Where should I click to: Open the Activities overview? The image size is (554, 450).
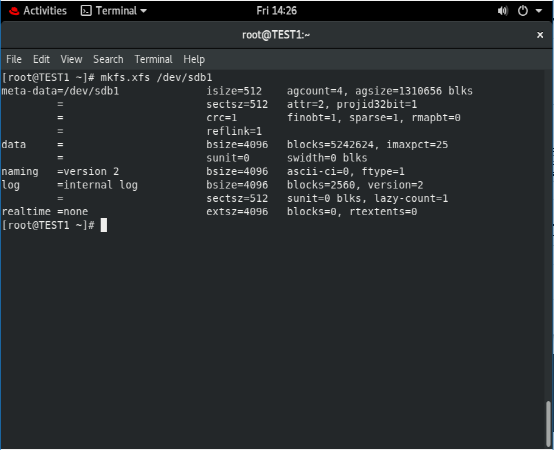coord(45,11)
